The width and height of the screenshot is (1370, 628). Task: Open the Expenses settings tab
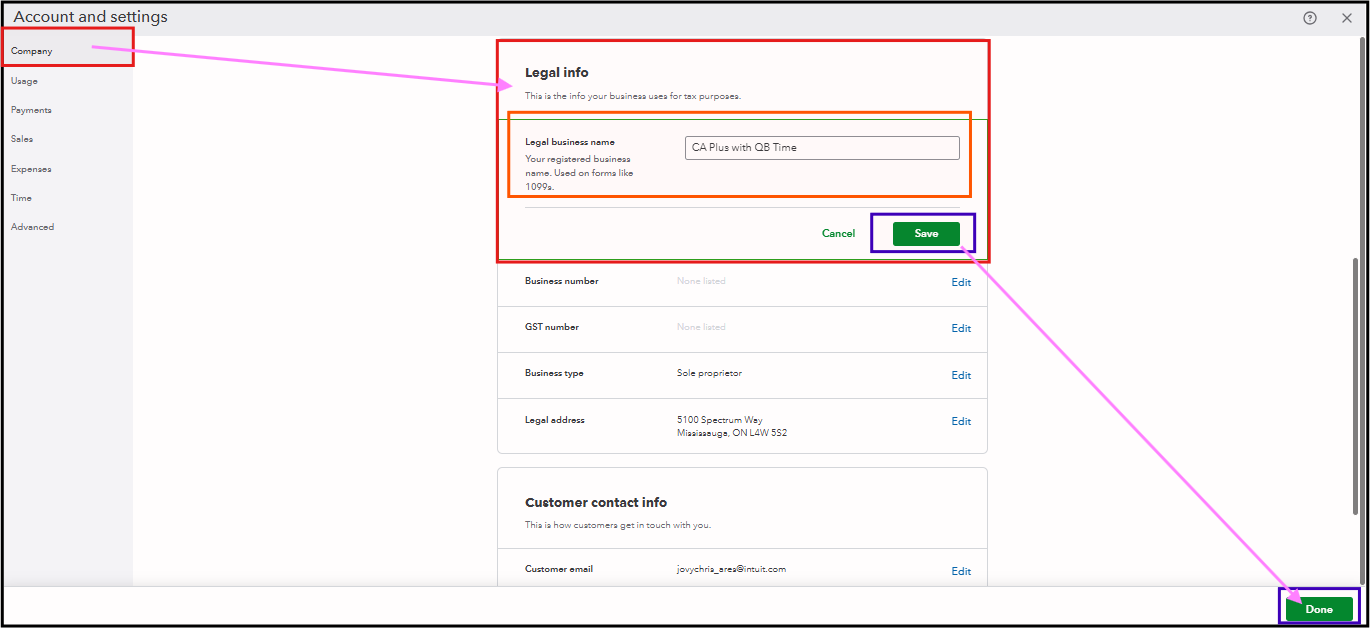point(31,169)
